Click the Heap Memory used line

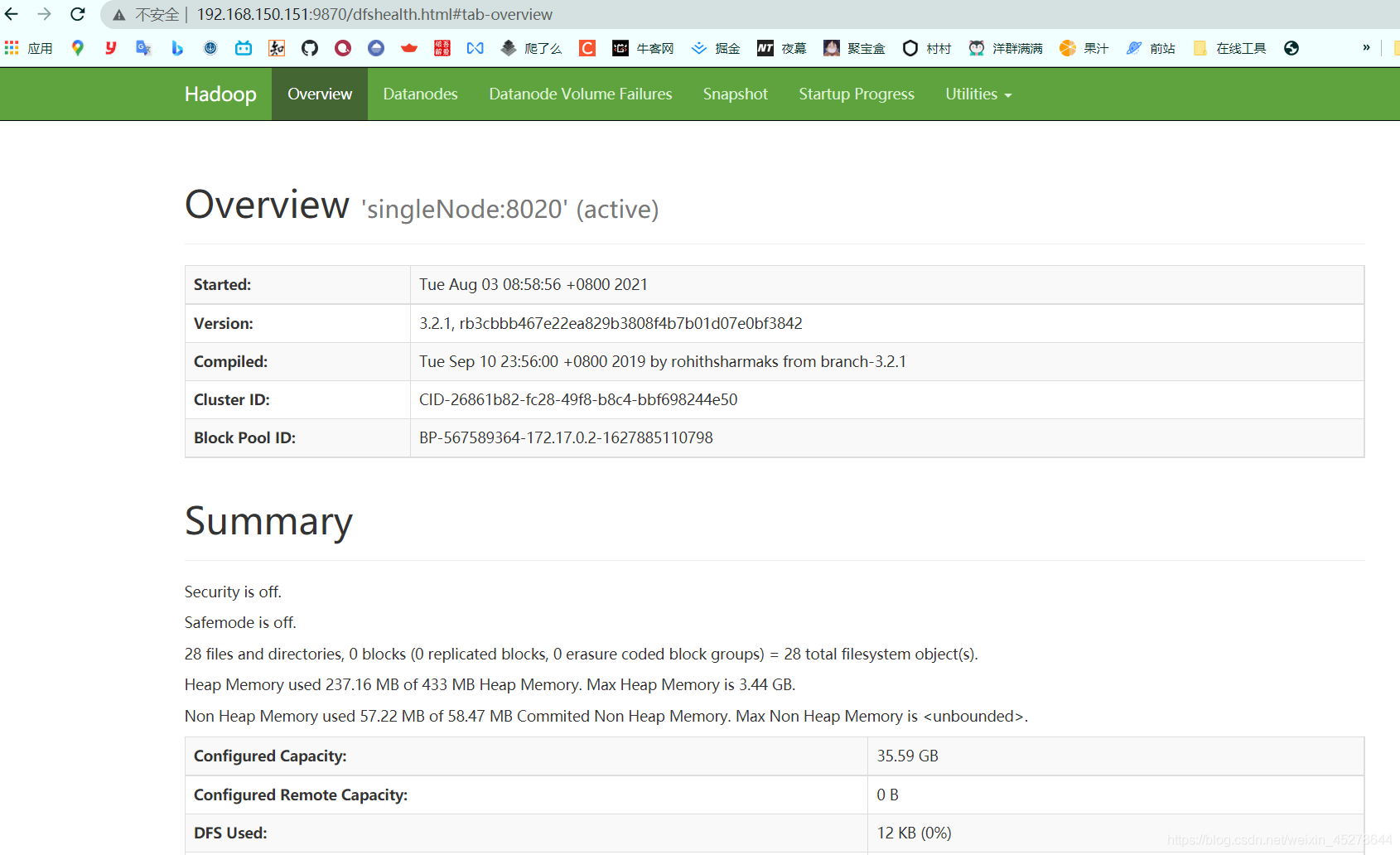pyautogui.click(x=490, y=684)
